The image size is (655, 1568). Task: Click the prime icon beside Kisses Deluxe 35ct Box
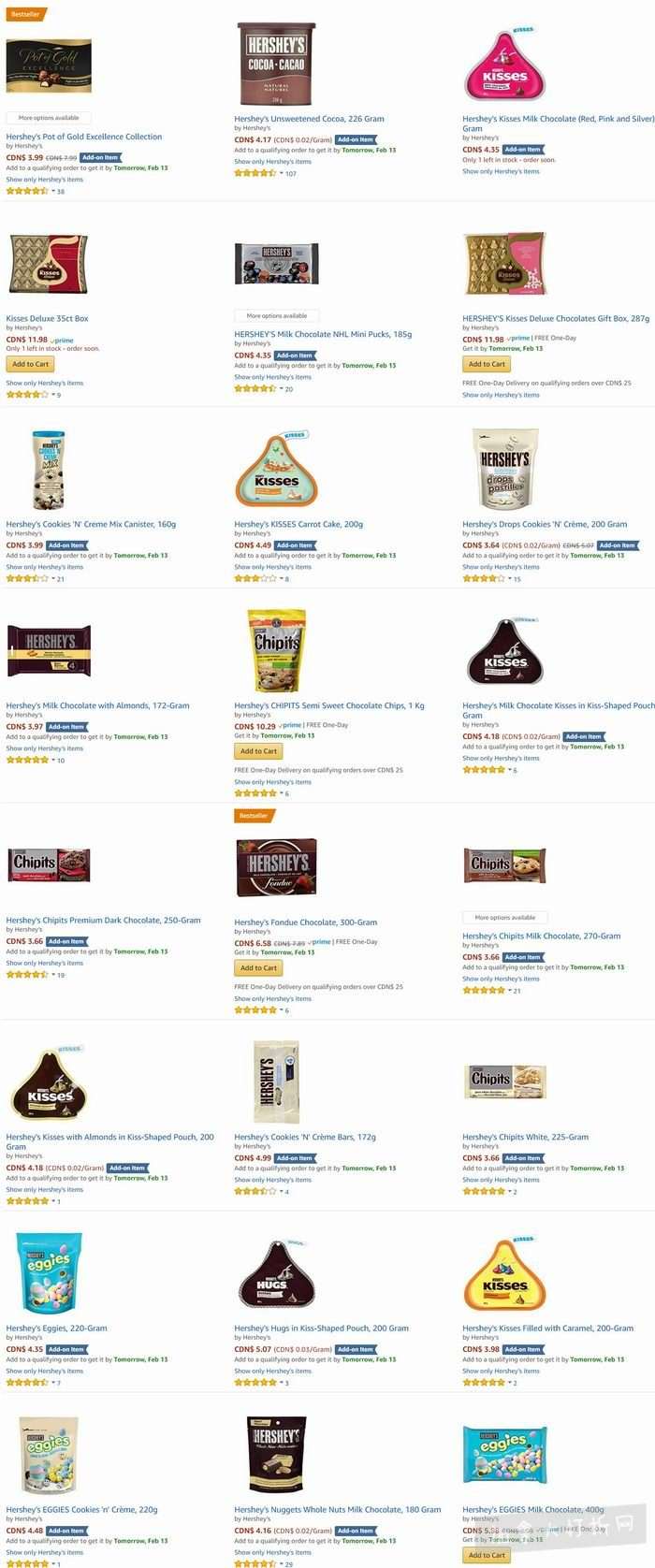point(64,341)
